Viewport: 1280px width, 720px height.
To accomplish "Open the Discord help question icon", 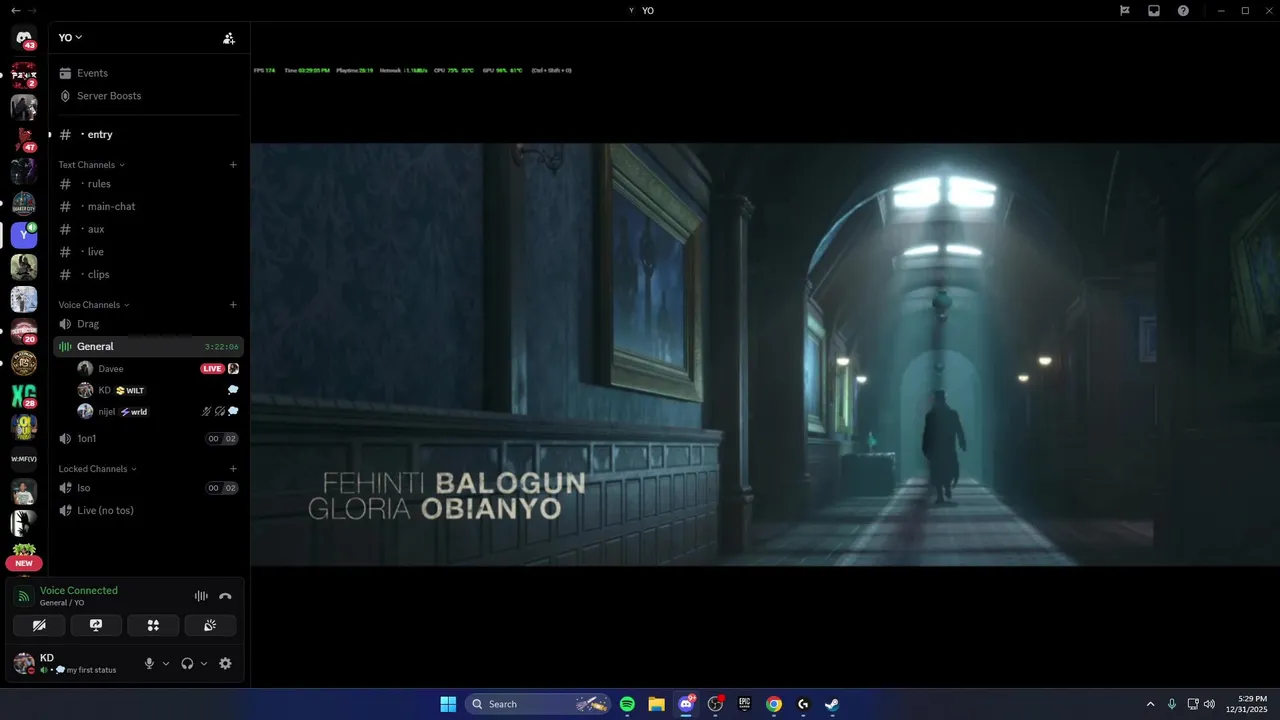I will tap(1183, 10).
